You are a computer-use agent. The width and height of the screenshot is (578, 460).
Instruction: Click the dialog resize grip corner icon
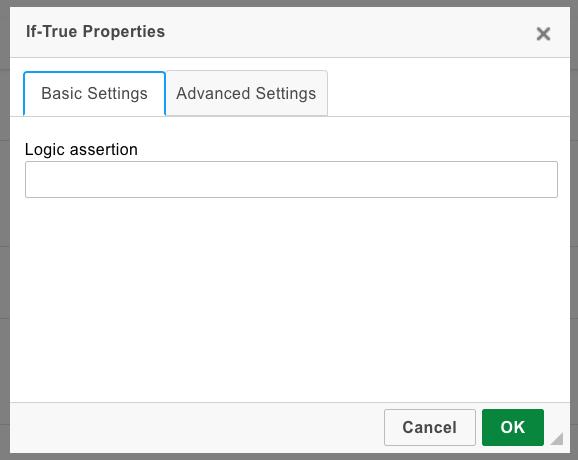click(x=557, y=439)
